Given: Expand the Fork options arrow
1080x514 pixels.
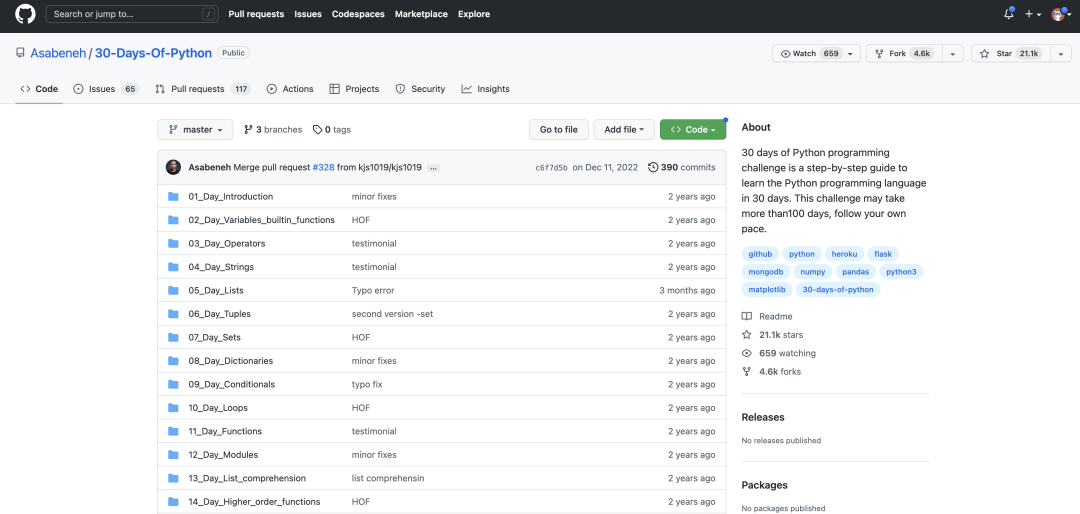Looking at the screenshot, I should pyautogui.click(x=953, y=54).
